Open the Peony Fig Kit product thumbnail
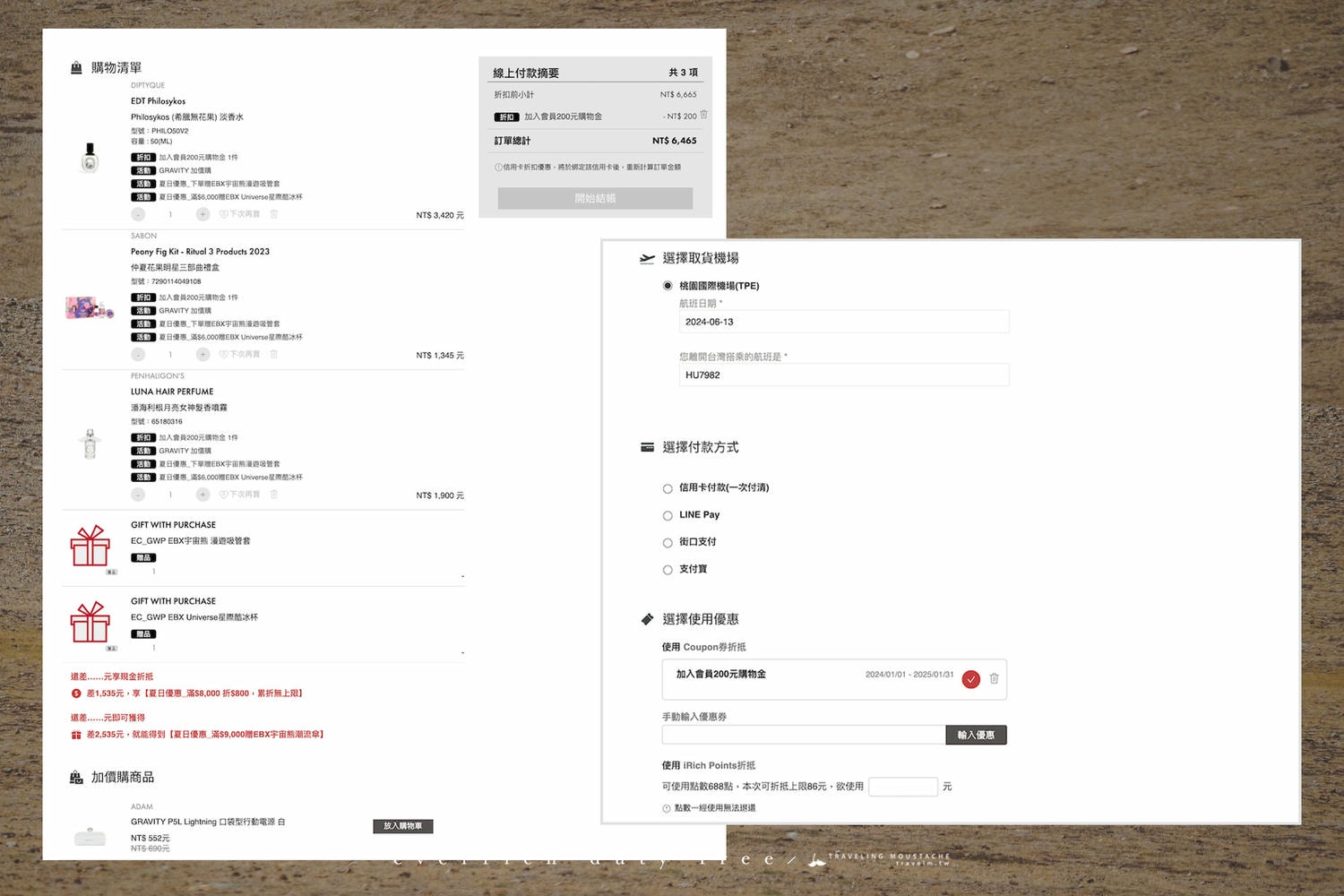Screen dimensions: 1344x896 point(90,308)
